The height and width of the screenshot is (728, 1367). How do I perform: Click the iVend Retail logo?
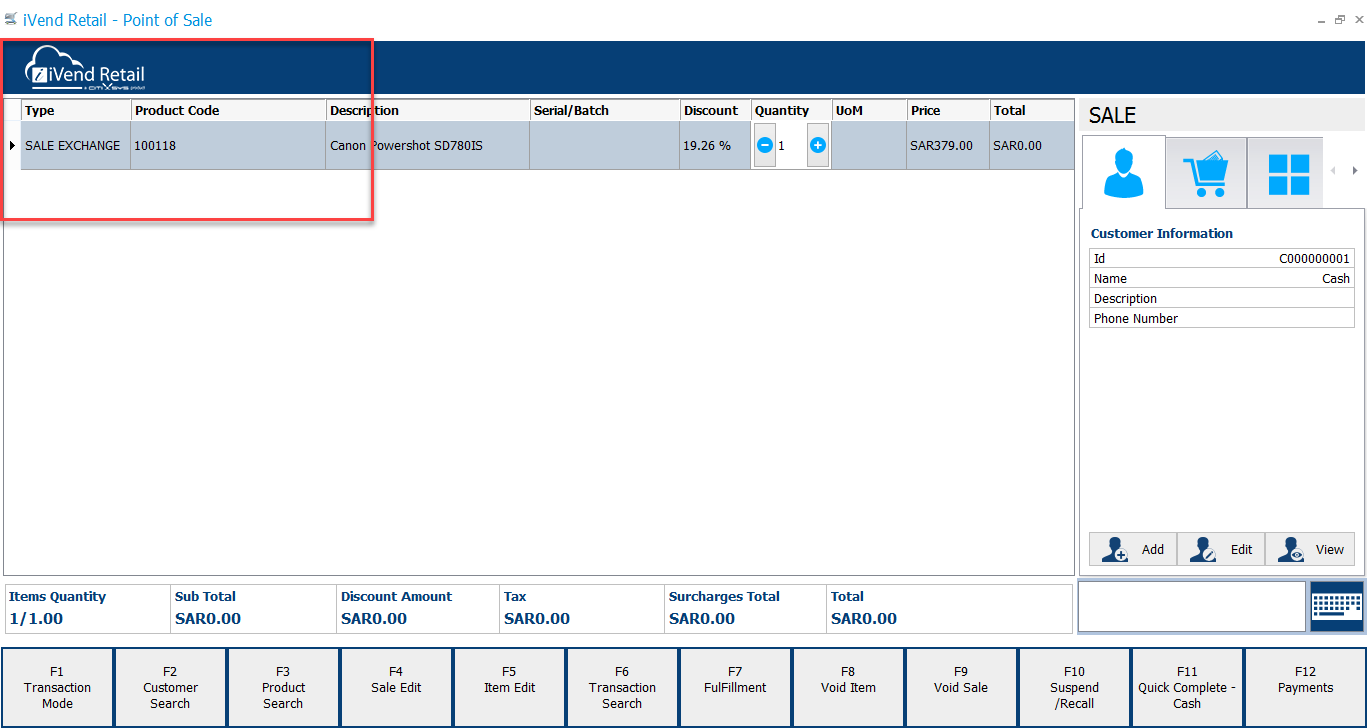tap(85, 68)
